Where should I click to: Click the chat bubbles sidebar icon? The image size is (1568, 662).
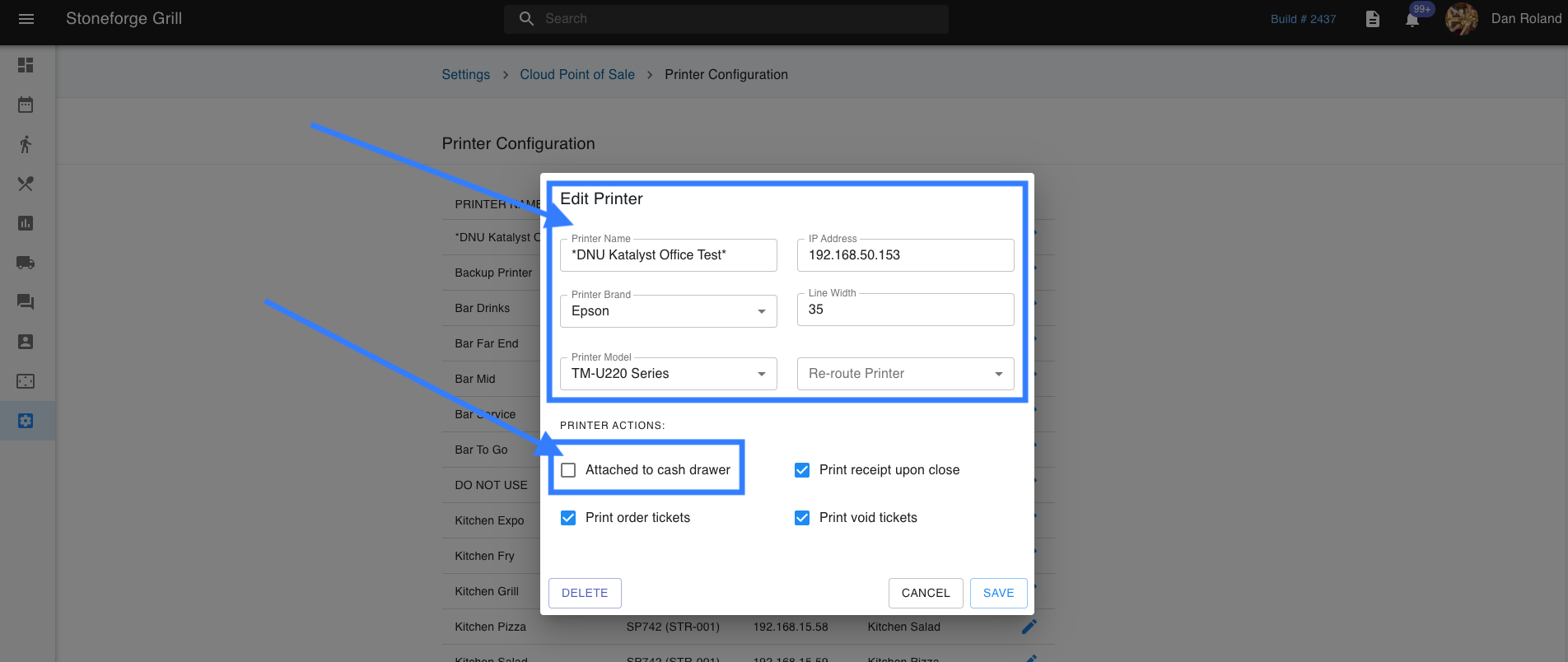coord(26,302)
